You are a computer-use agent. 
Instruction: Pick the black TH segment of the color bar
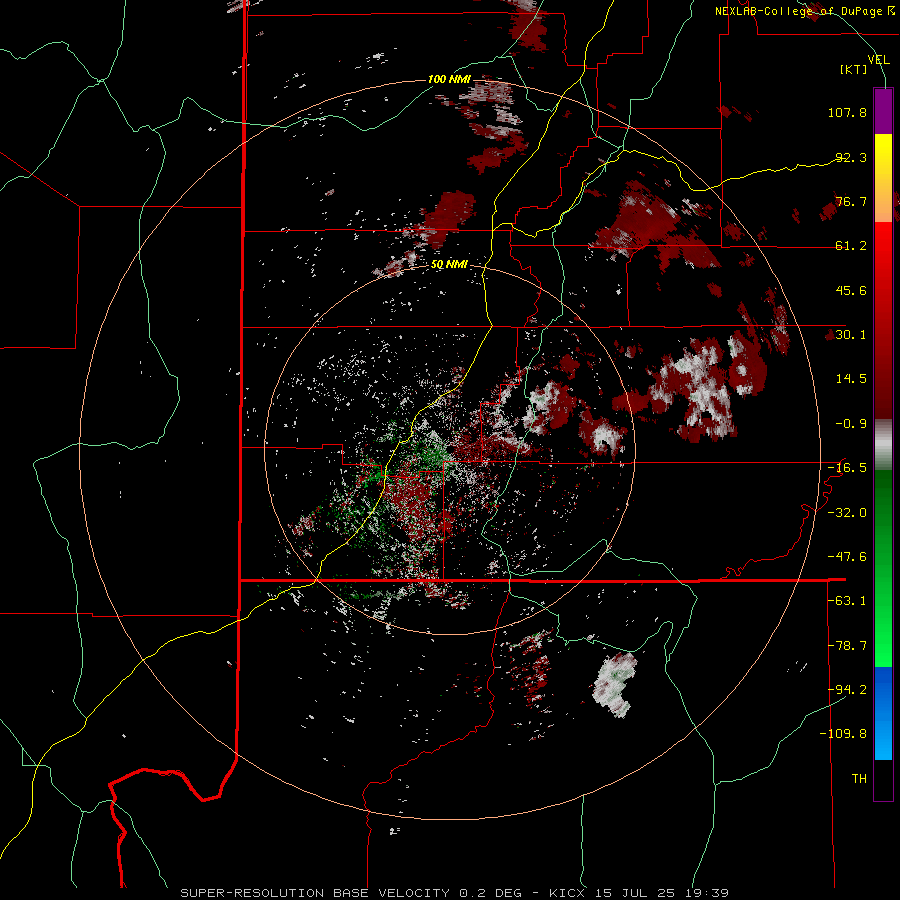(x=883, y=779)
